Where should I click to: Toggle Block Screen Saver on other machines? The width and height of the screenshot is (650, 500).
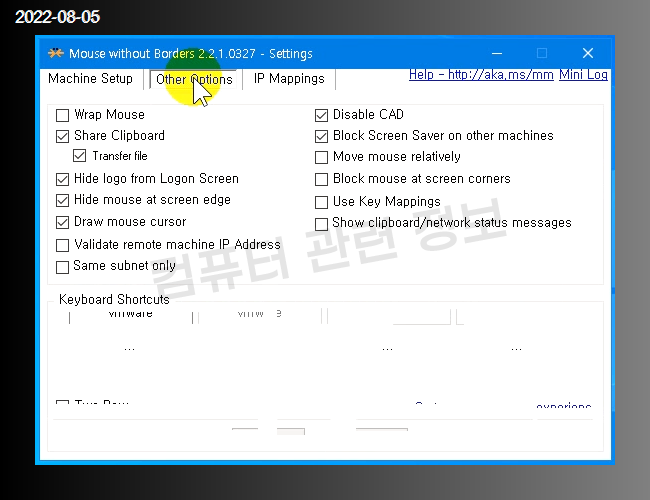(x=321, y=136)
